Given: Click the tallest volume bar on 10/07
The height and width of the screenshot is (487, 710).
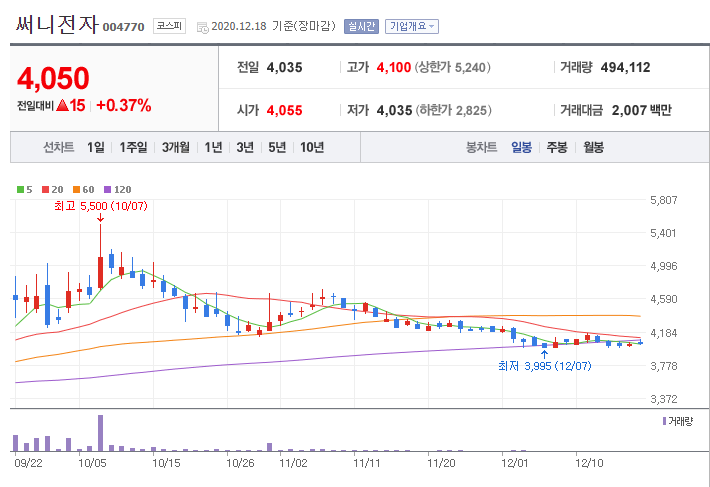Looking at the screenshot, I should point(101,433).
